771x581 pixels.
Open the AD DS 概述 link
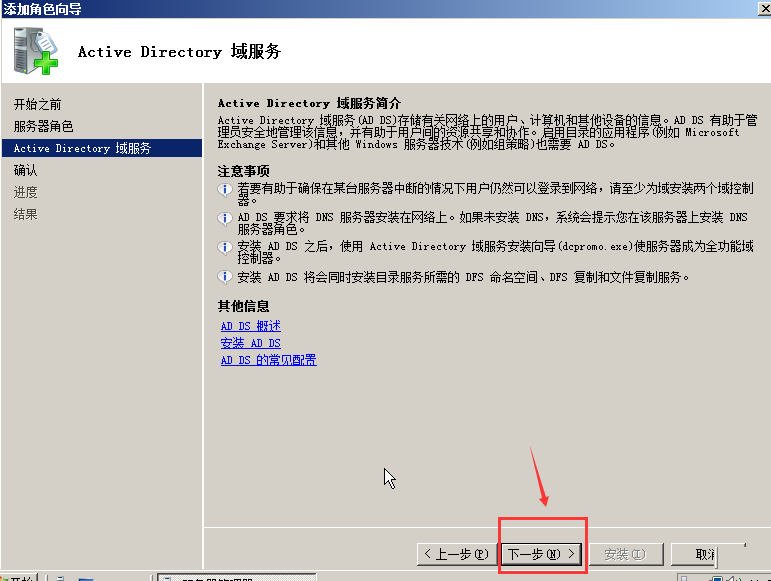coord(251,326)
